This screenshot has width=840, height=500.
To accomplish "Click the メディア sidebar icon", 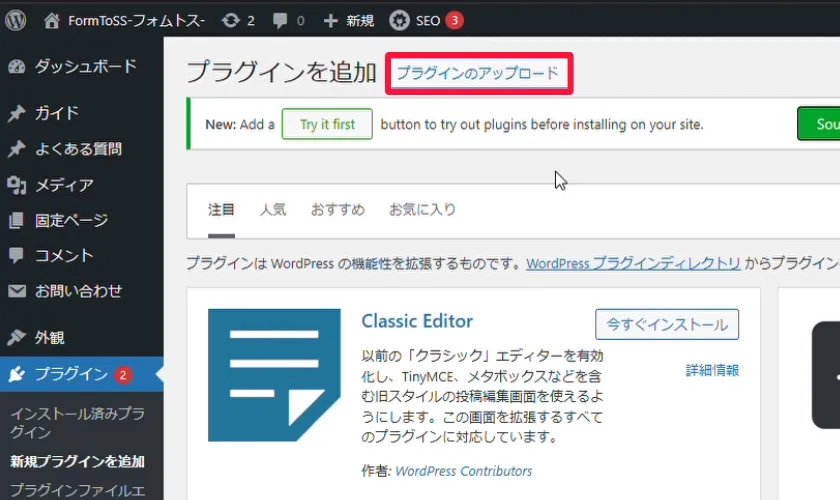I will point(16,185).
